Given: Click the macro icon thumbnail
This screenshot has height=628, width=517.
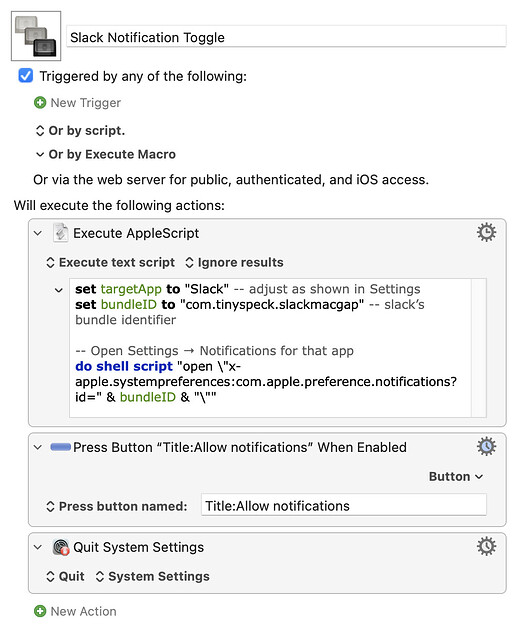Looking at the screenshot, I should 36,36.
